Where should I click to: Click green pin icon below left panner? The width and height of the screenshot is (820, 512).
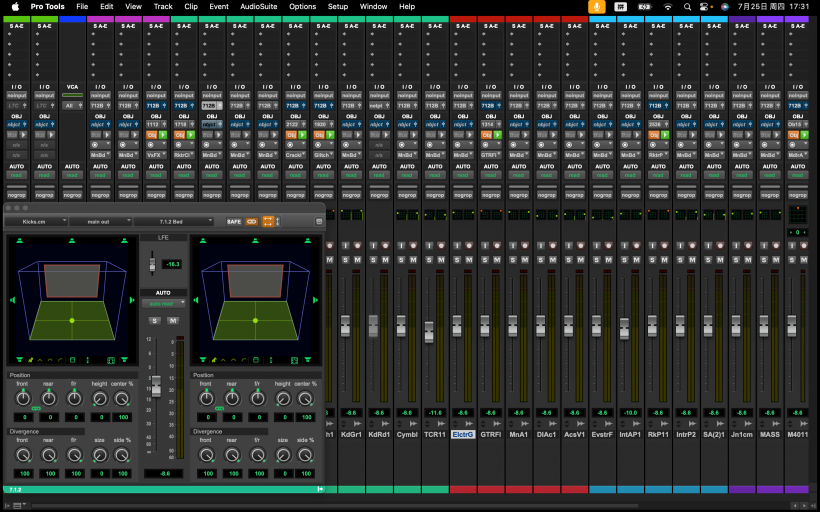[x=30, y=360]
